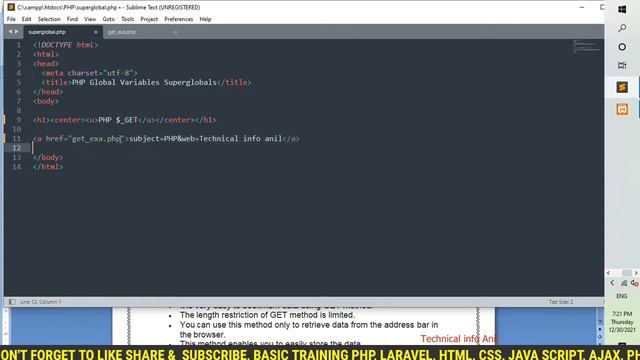Viewport: 640px width, 360px height.
Task: Click the taskbar overflow scroll left arrow
Action: tap(609, 273)
